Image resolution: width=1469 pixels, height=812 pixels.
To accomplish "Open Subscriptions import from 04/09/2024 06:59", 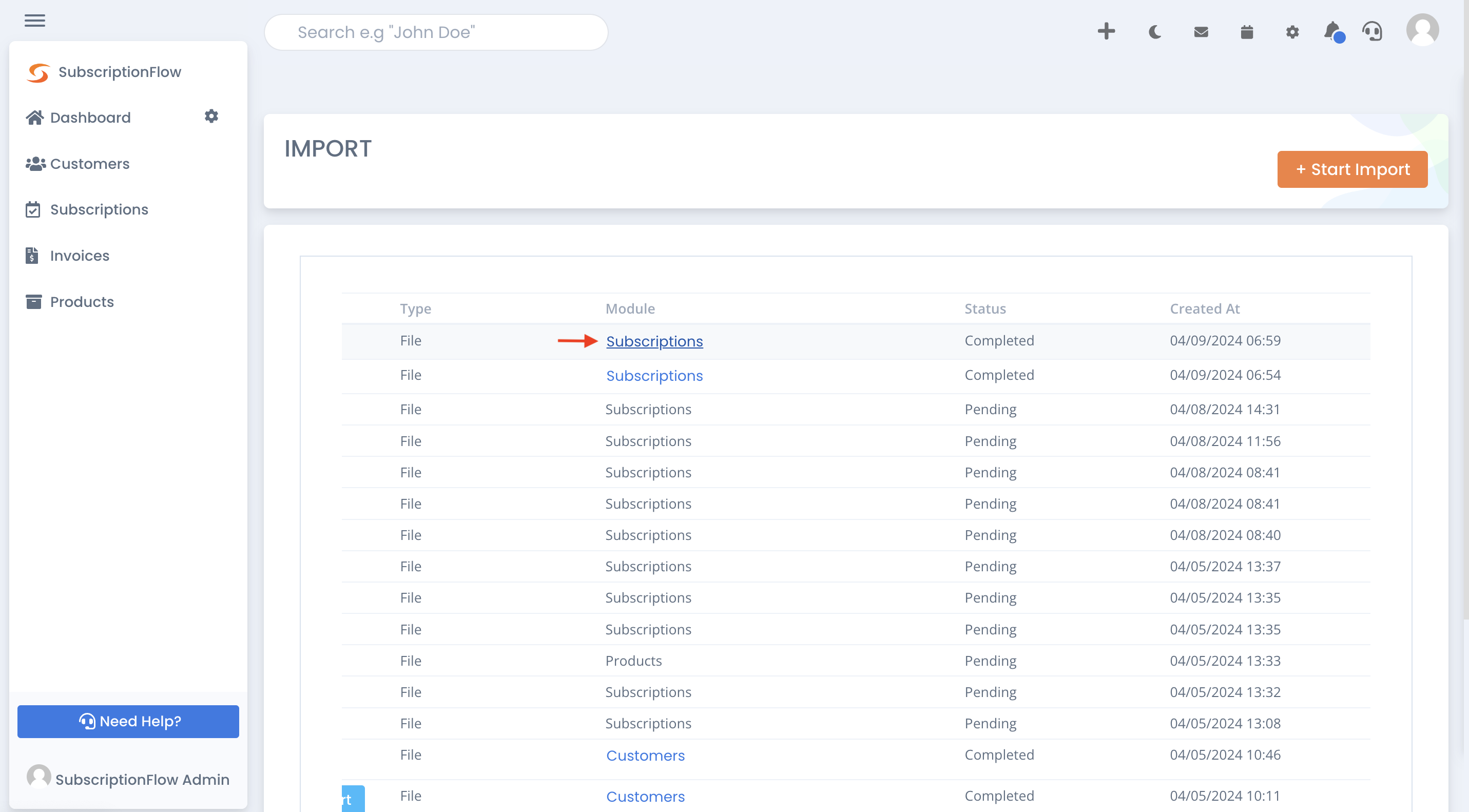I will [654, 341].
